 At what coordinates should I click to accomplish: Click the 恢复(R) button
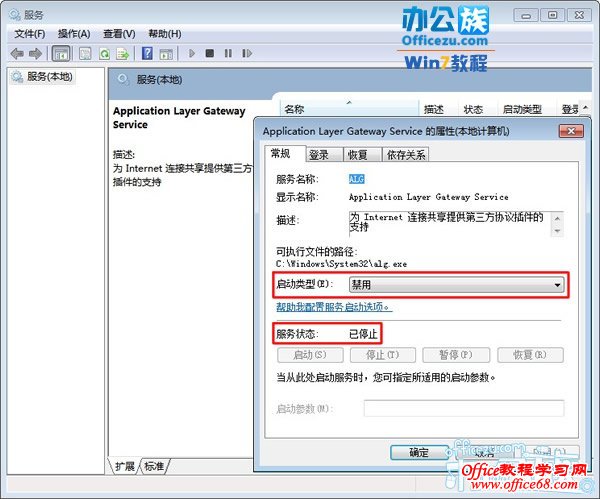530,355
